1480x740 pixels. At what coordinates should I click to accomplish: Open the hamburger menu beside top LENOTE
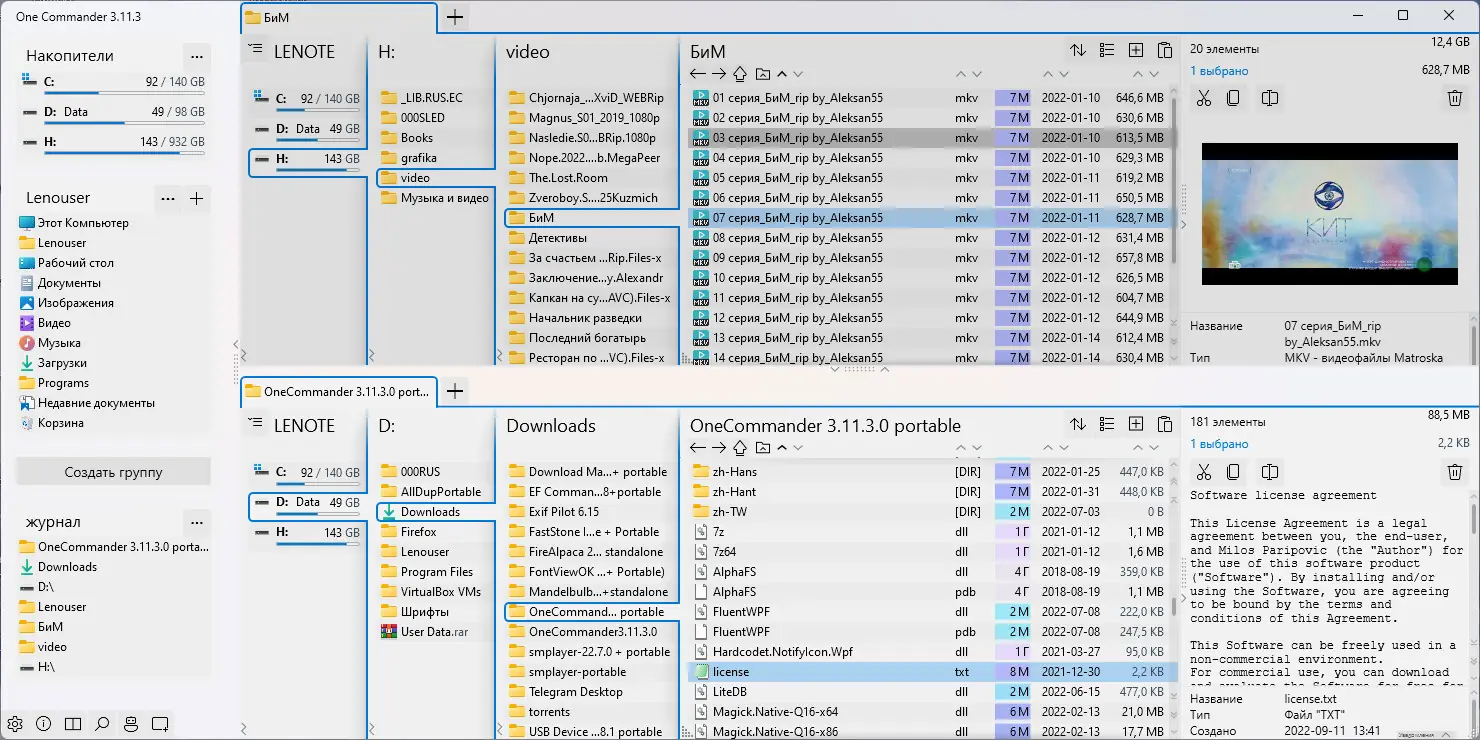tap(256, 50)
